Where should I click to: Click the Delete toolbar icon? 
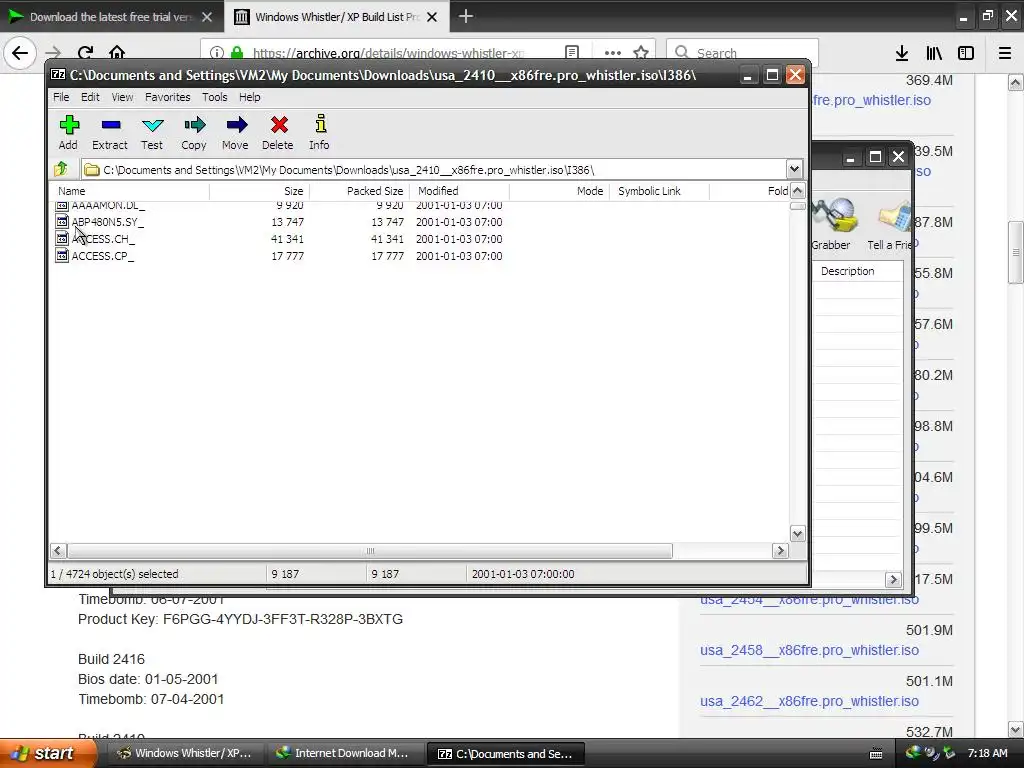coord(278,133)
